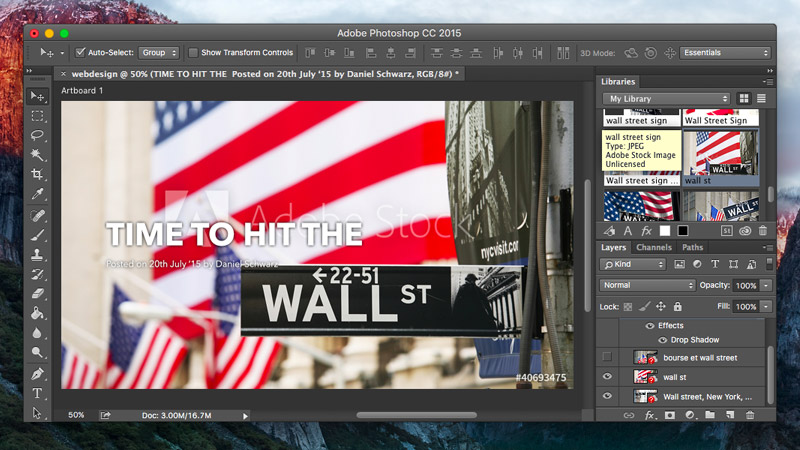Switch to the Paths tab

(692, 247)
